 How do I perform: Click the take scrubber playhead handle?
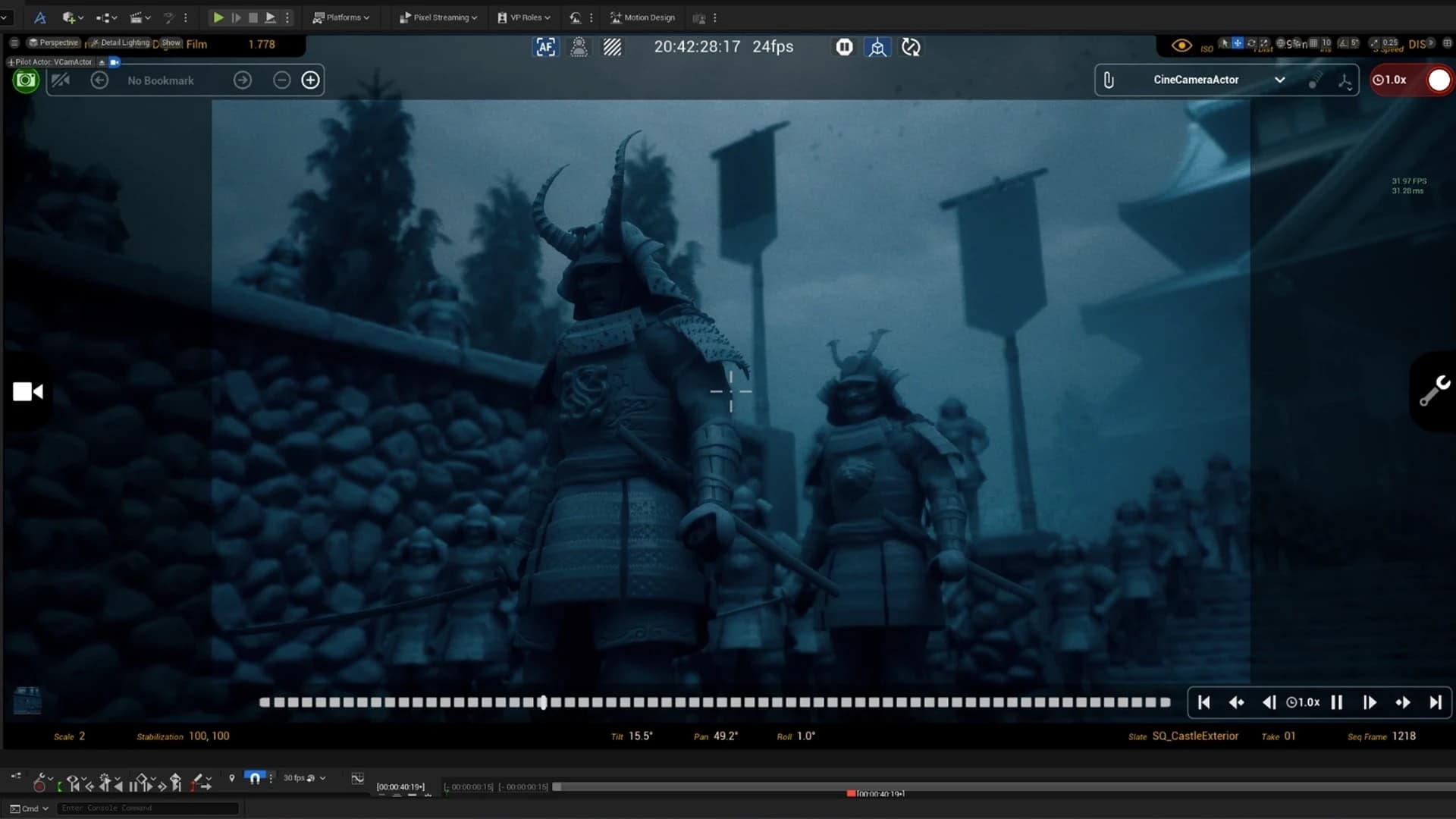click(x=542, y=702)
